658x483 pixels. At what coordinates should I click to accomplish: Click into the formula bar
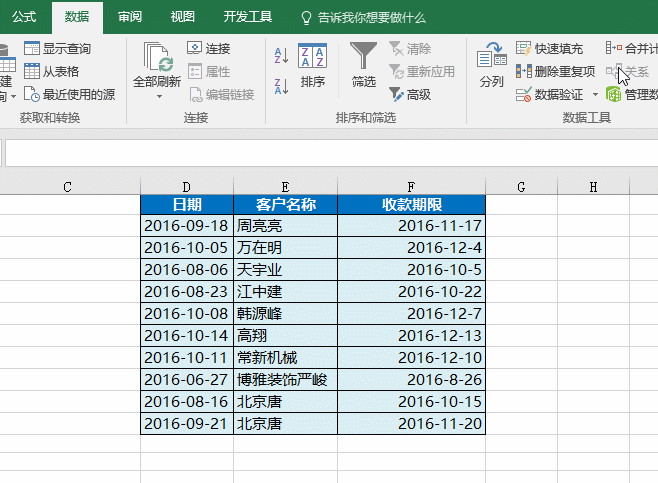coord(332,153)
